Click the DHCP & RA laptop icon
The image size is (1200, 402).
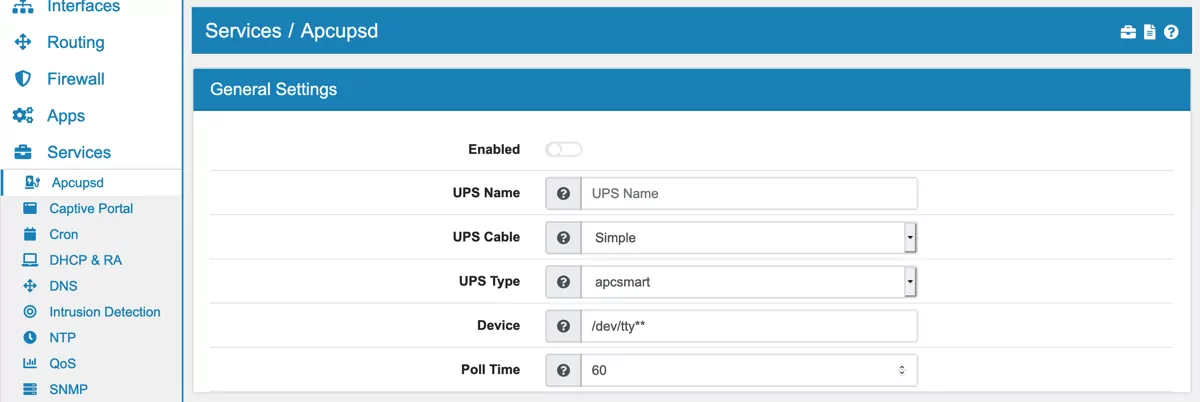point(30,260)
